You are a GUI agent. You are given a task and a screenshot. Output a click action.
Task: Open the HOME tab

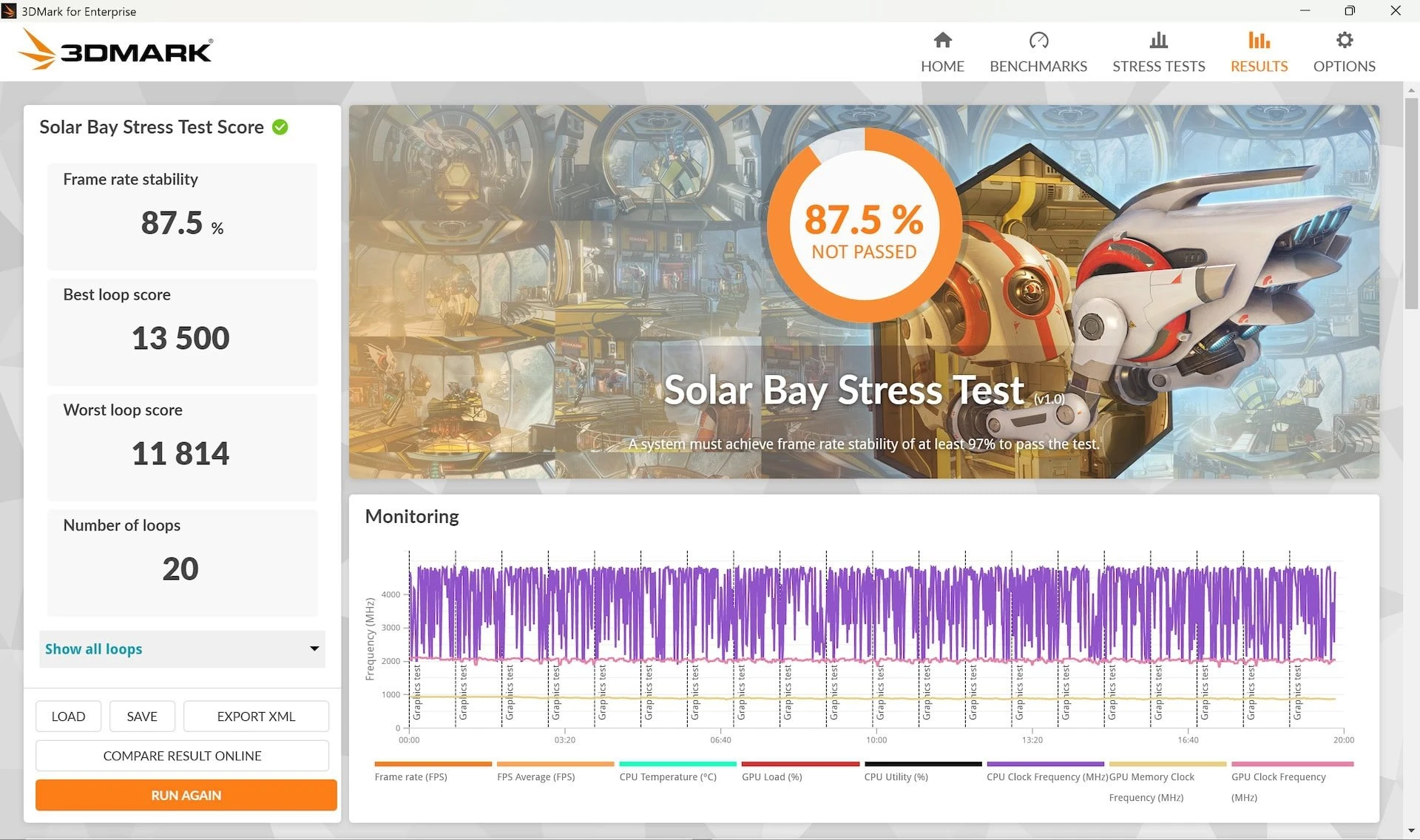click(x=942, y=52)
